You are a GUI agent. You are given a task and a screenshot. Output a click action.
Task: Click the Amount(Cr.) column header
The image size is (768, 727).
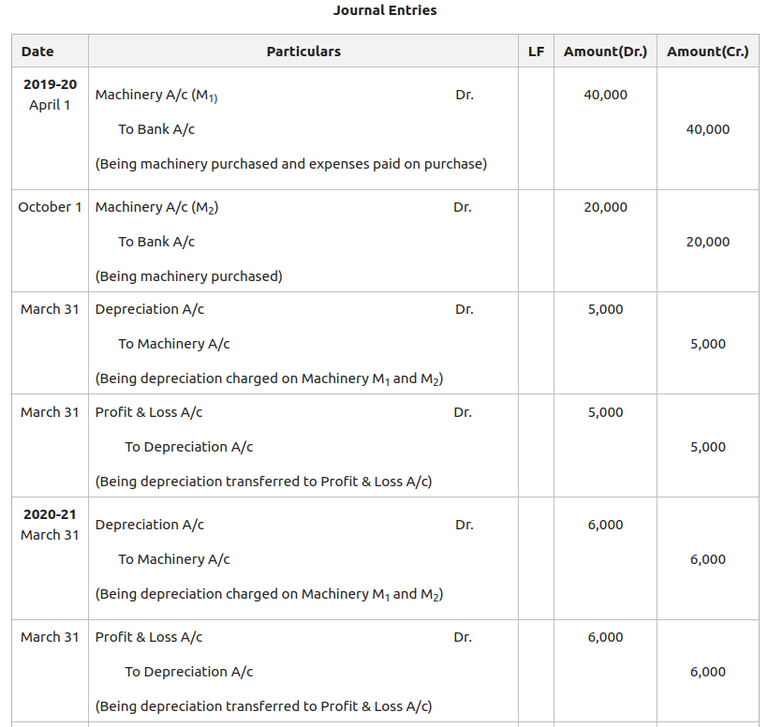[707, 51]
